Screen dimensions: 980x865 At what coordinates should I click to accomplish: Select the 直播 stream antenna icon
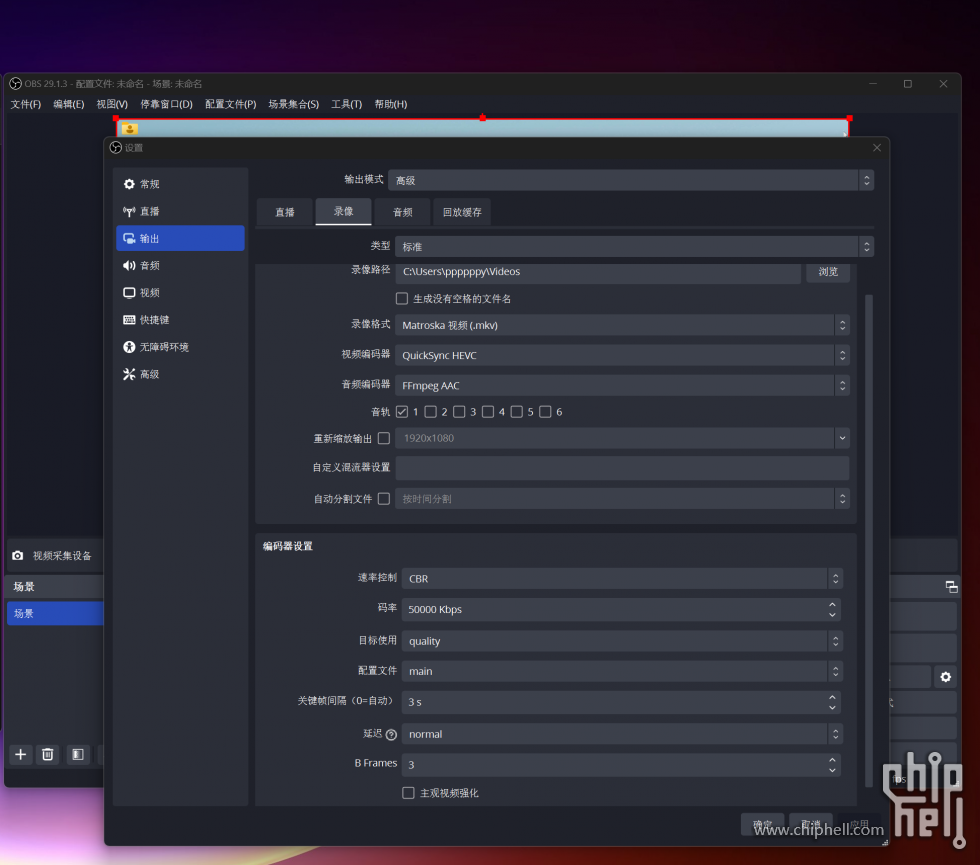129,211
